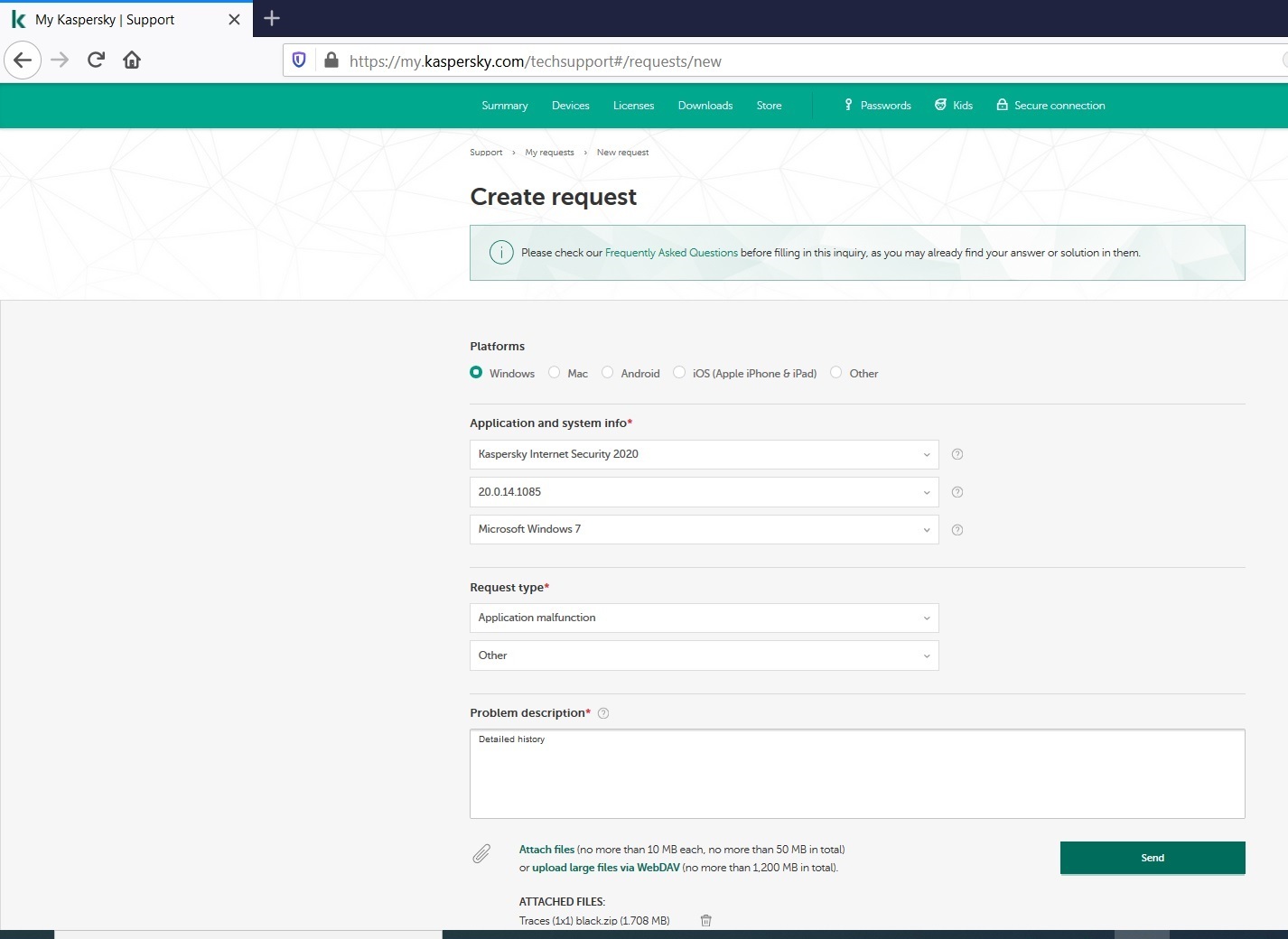Open the Passwords section
This screenshot has width=1288, height=939.
877,106
